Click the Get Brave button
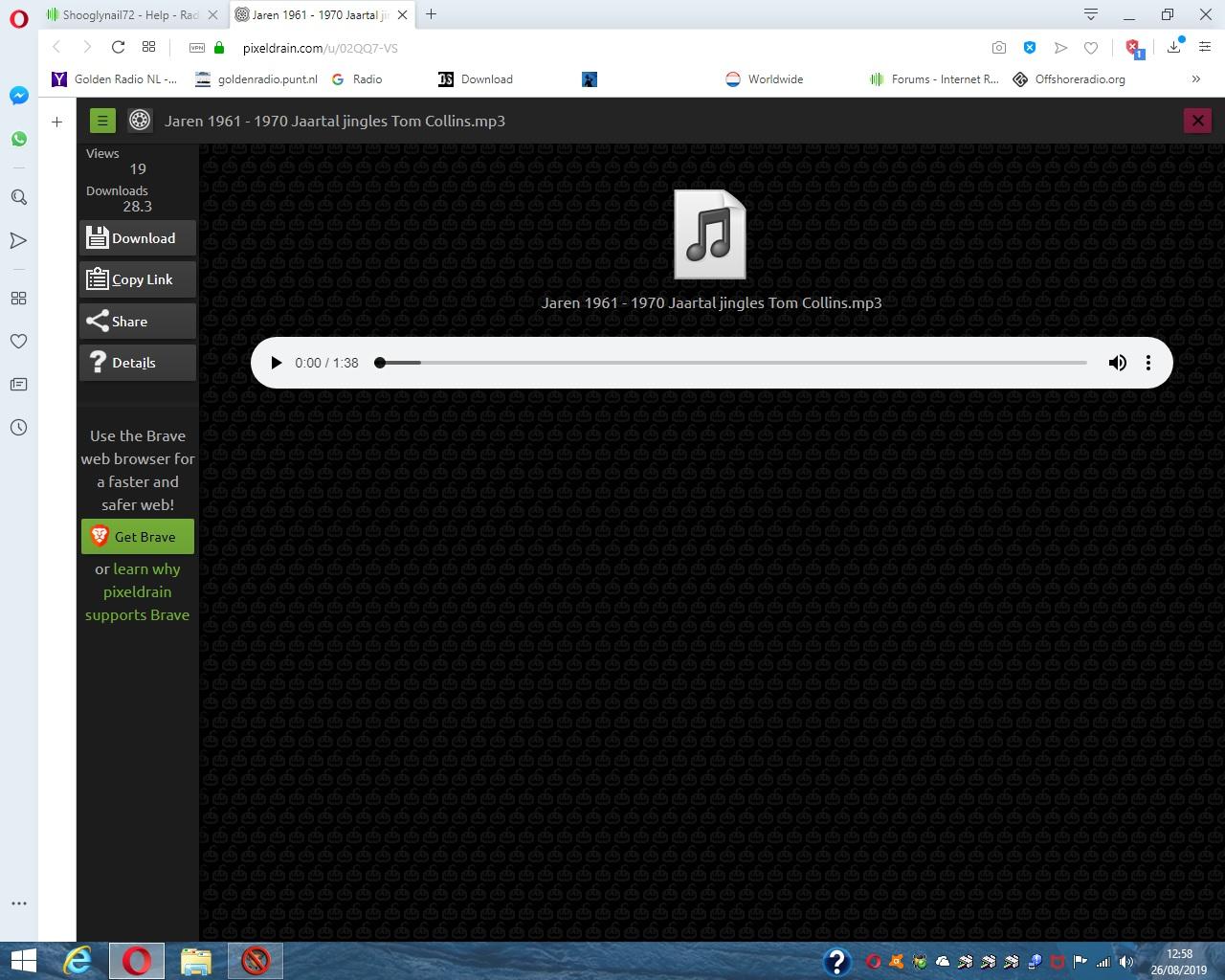The height and width of the screenshot is (980, 1225). pyautogui.click(x=138, y=537)
